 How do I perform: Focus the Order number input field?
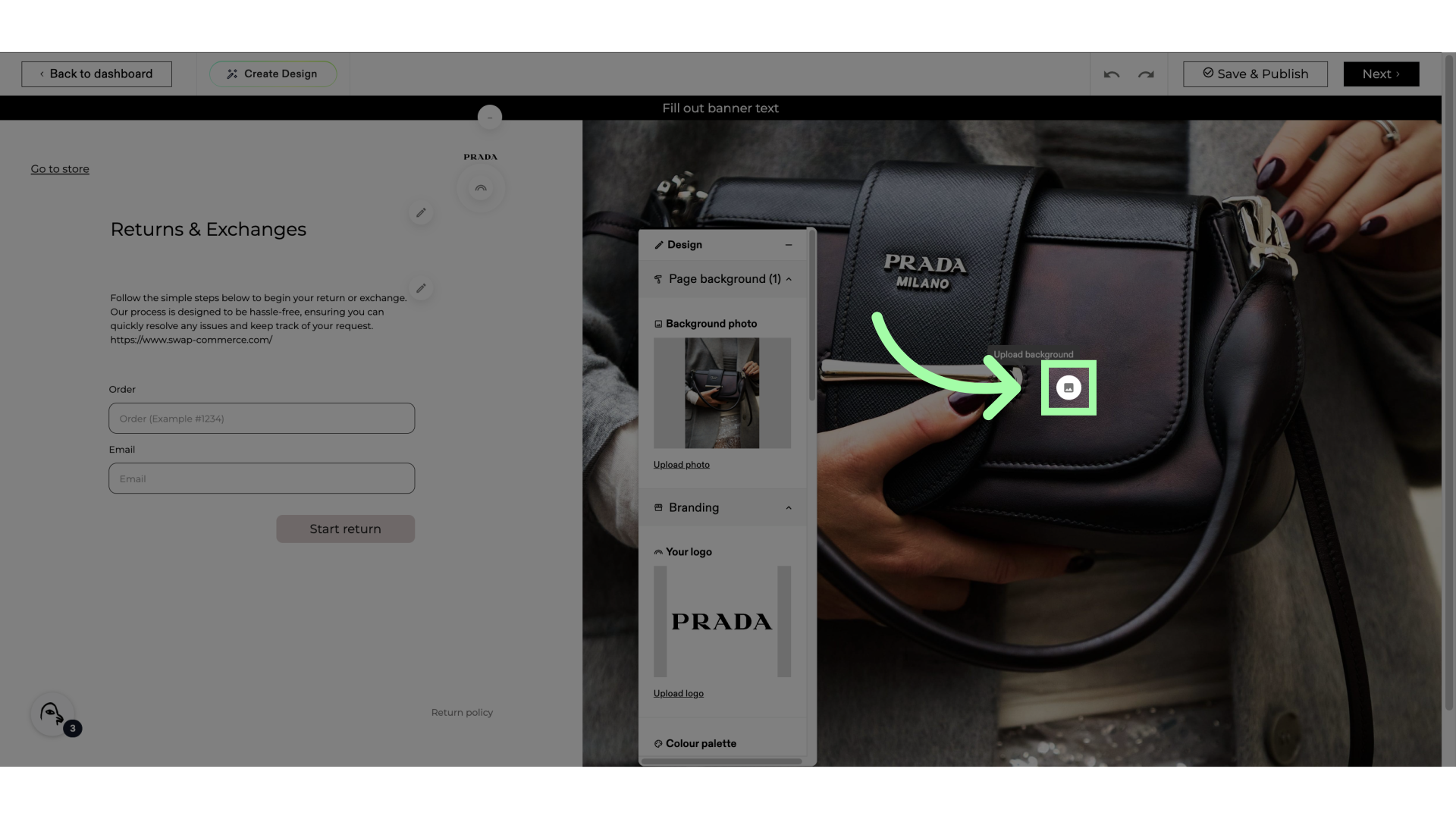point(262,419)
